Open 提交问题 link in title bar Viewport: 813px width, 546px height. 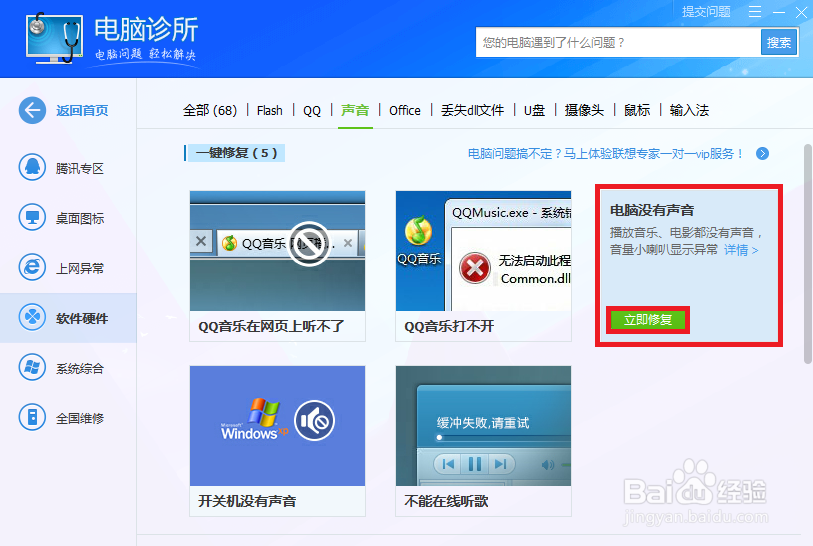pos(706,12)
